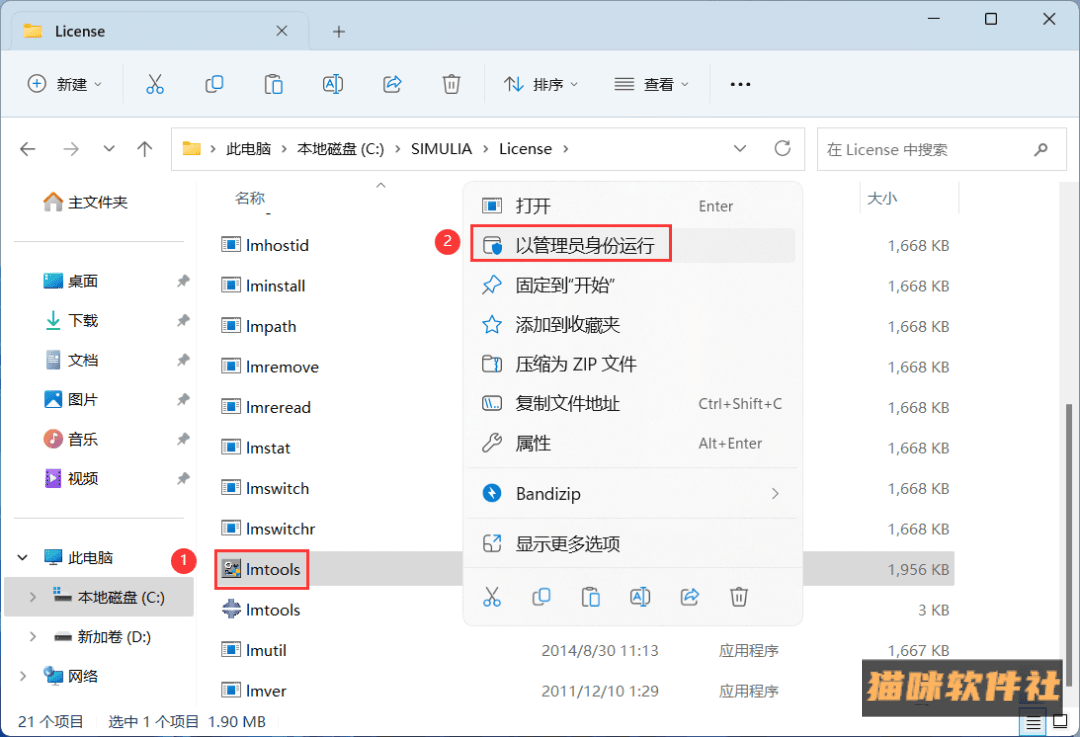Open 图片 in the sidebar
Screen dimensions: 1080x737
click(x=71, y=399)
